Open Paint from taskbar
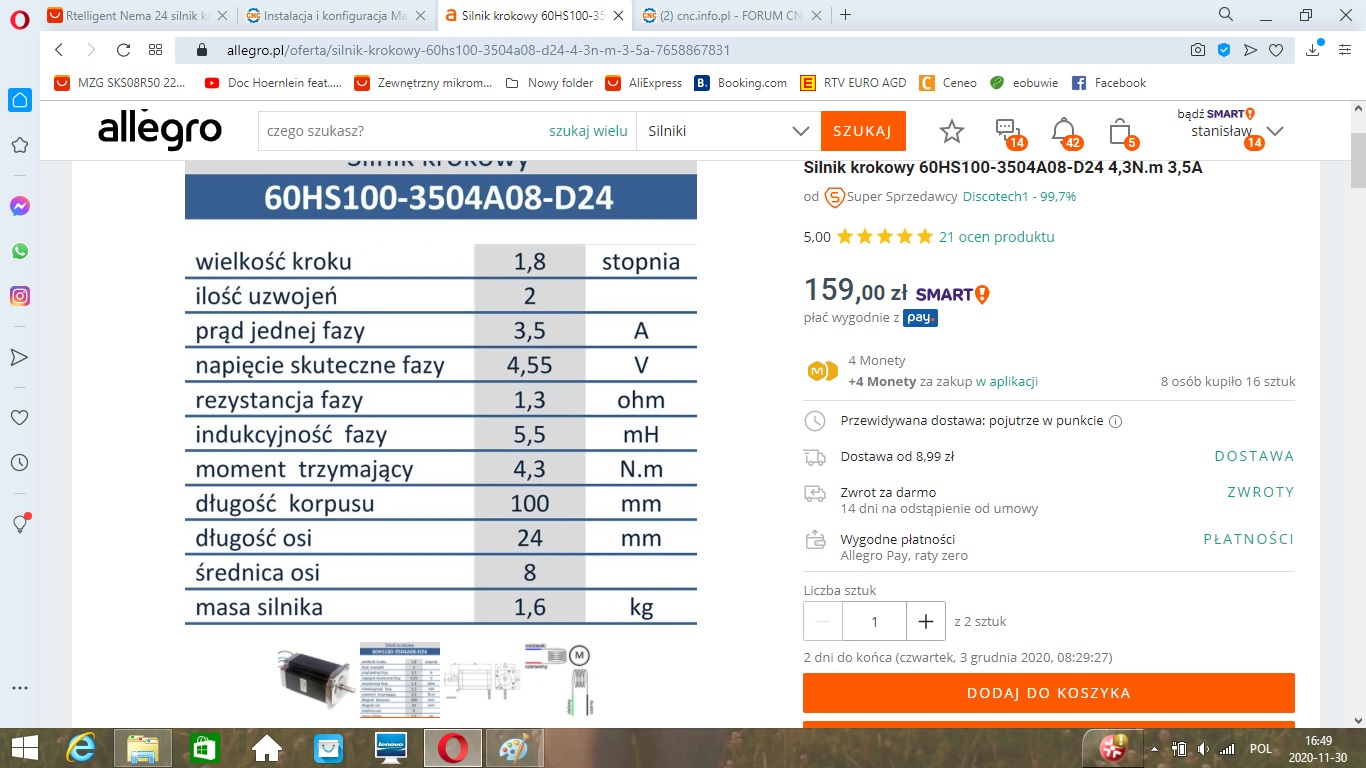The width and height of the screenshot is (1366, 768). [x=516, y=748]
